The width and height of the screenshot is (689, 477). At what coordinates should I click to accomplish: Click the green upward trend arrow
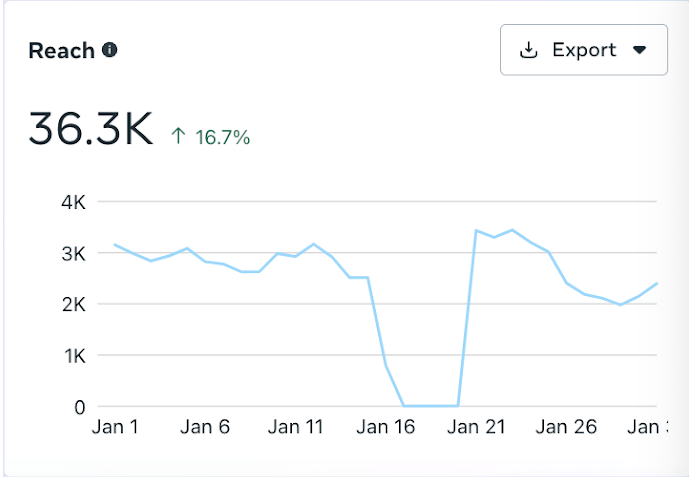click(x=178, y=137)
